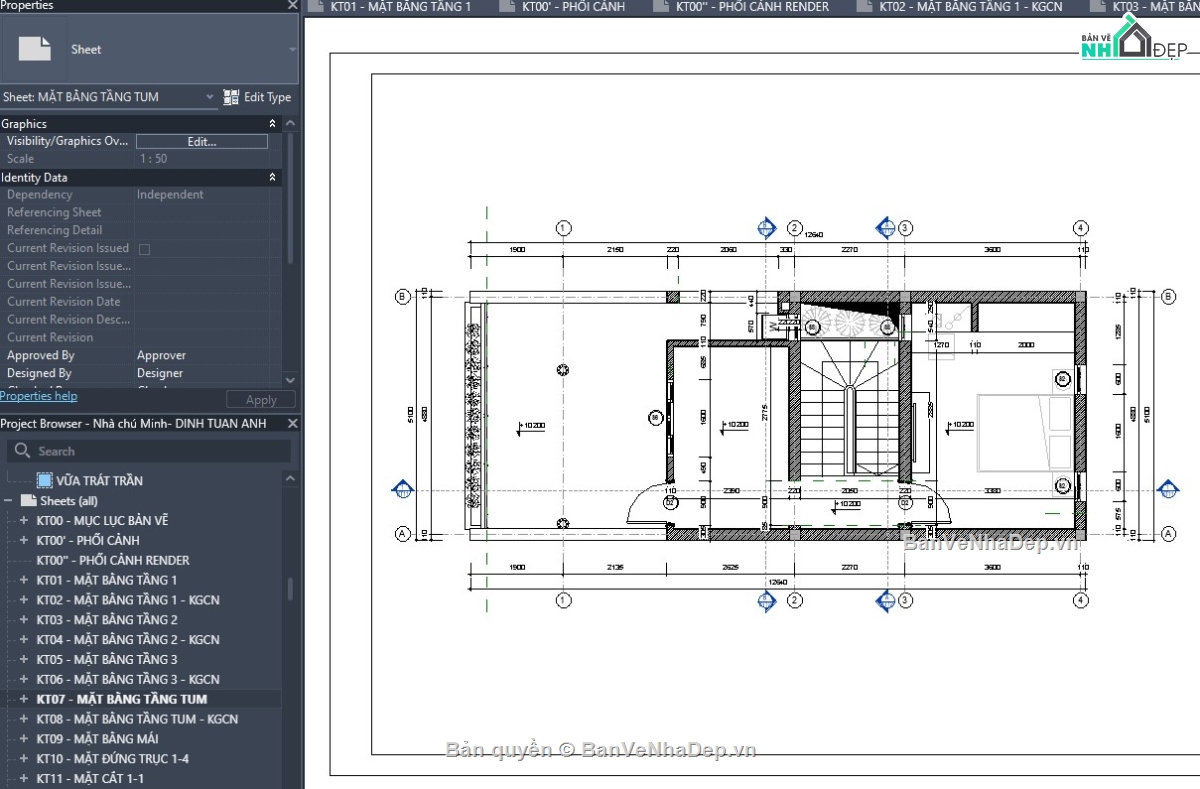The image size is (1200, 789).
Task: Select KT09 - MẶT BẰNG MÁI sheet
Action: tap(97, 739)
